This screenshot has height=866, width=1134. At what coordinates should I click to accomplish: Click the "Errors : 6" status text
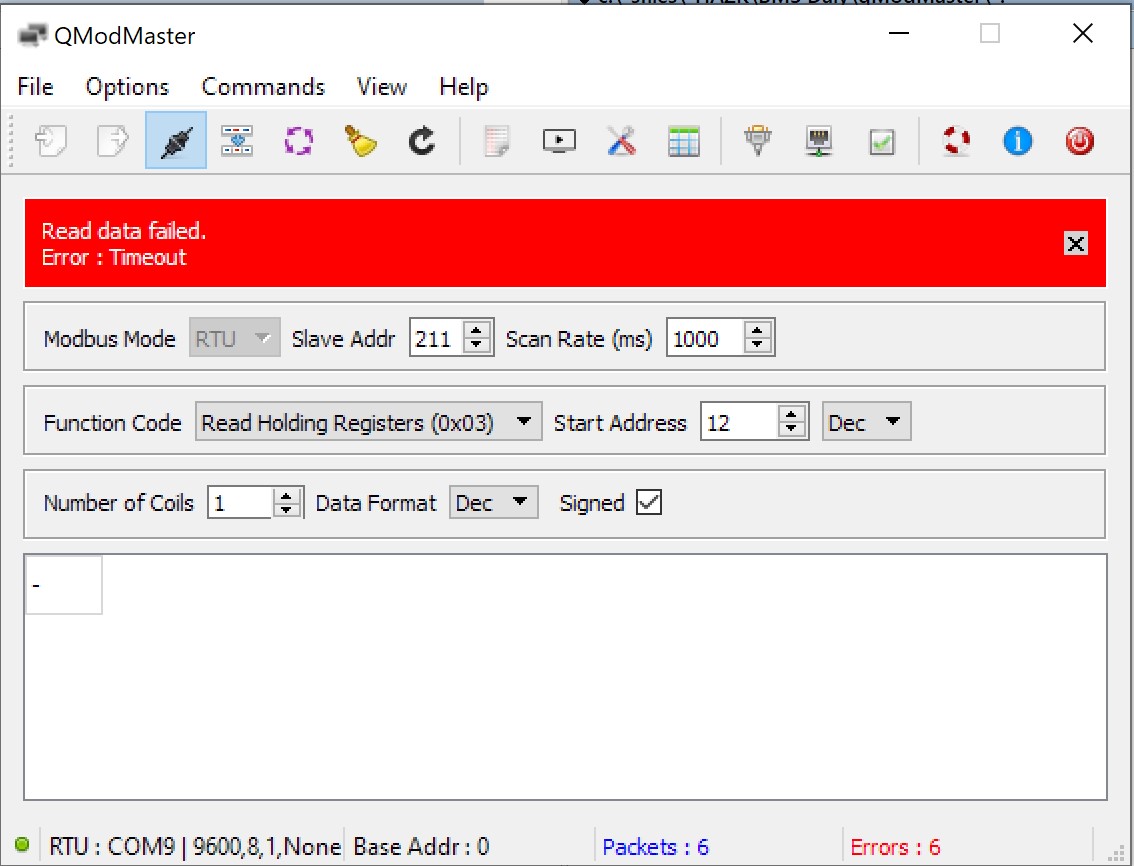(x=895, y=846)
